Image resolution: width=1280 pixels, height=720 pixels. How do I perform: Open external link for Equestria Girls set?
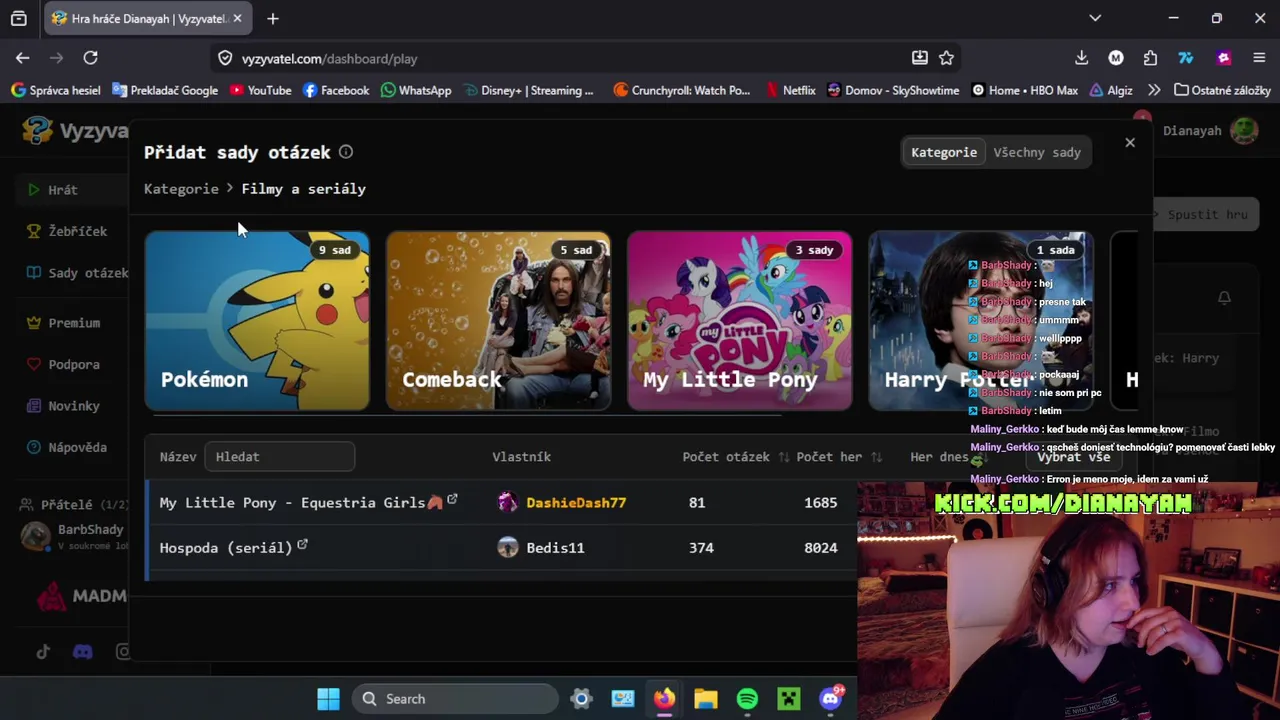(x=452, y=499)
